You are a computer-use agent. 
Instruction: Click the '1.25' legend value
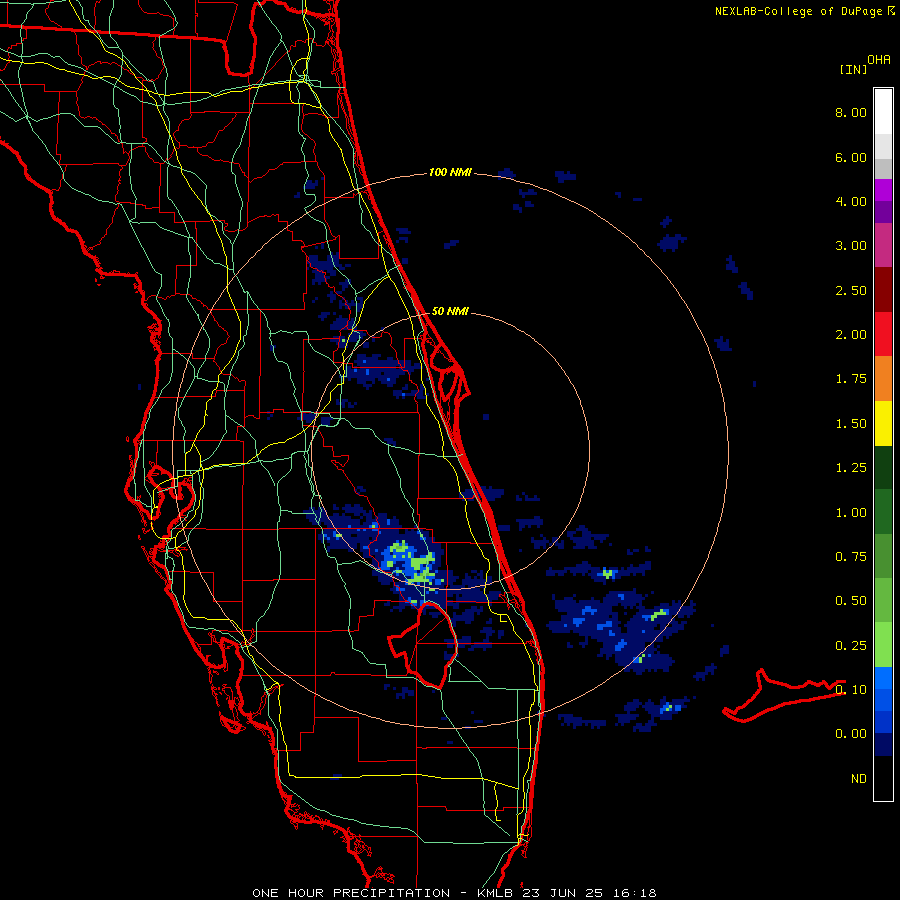[x=851, y=468]
